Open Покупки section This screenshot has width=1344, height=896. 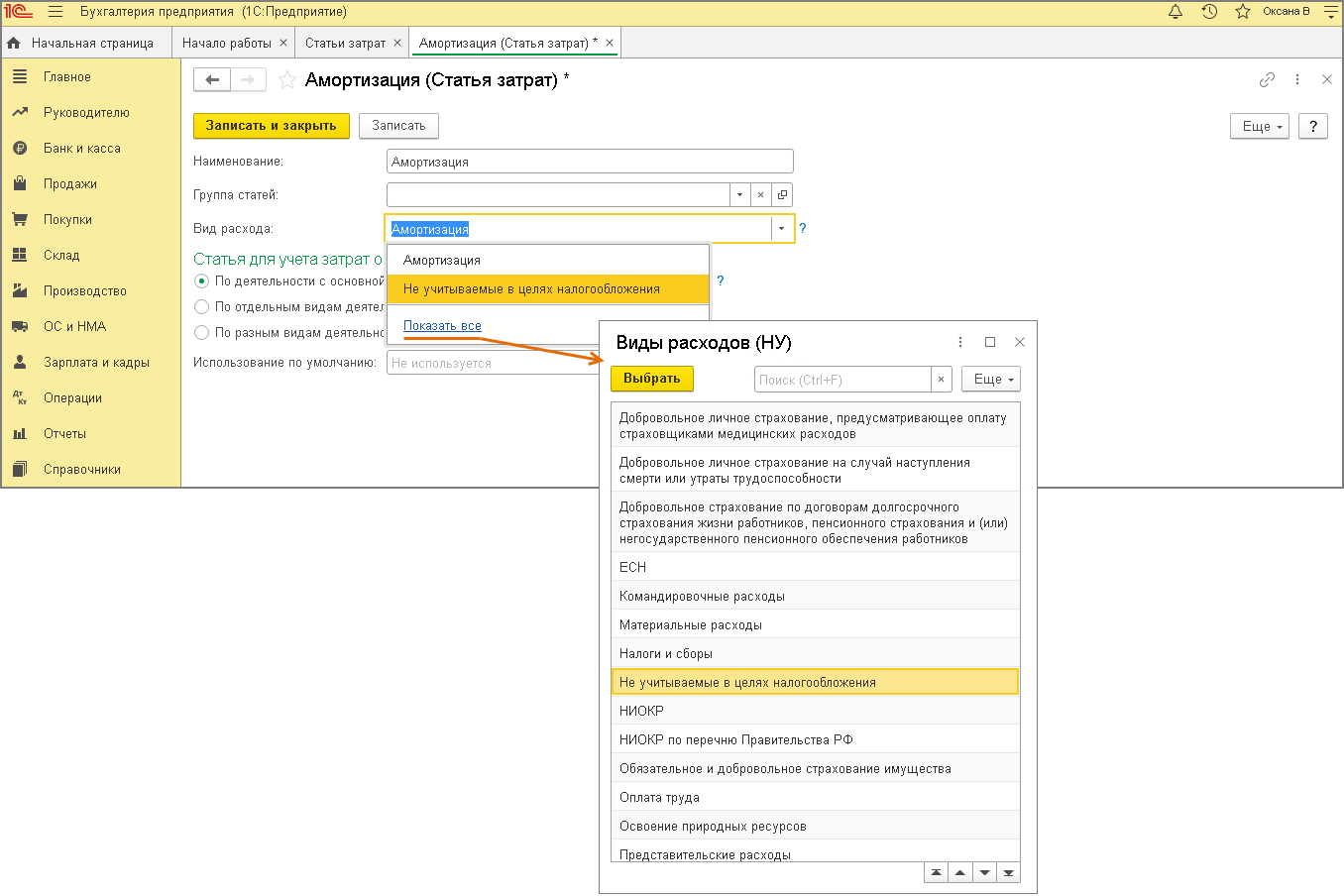90,219
